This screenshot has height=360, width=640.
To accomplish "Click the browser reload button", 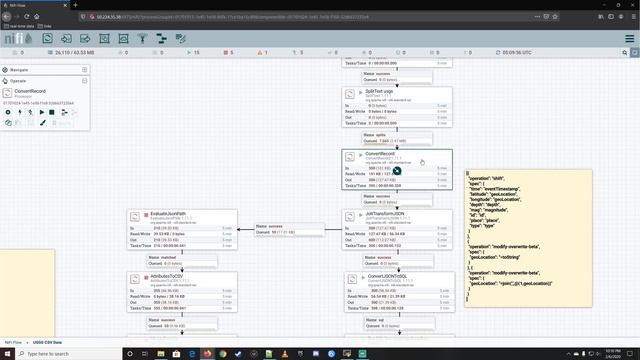I will click(x=27, y=17).
